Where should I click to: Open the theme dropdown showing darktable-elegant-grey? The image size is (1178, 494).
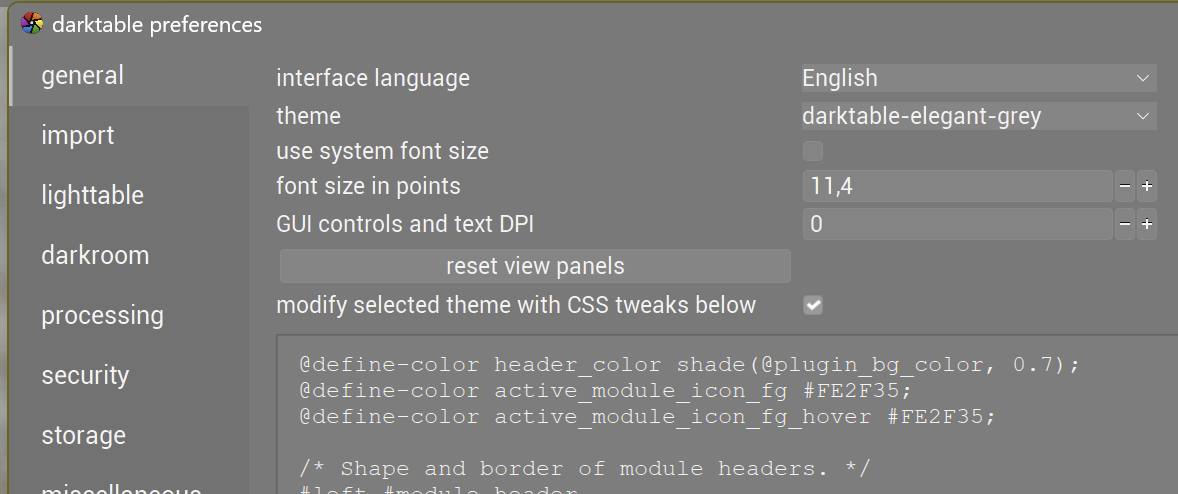click(x=978, y=116)
